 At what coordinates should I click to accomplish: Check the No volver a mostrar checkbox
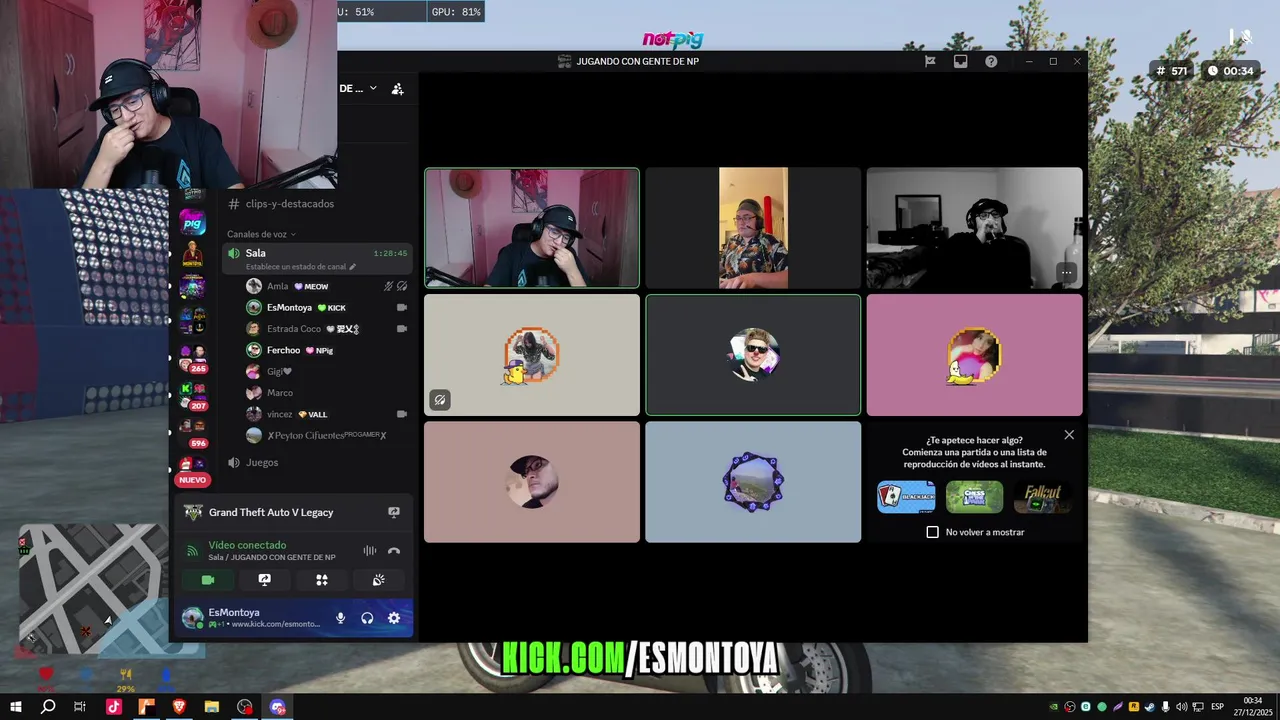933,532
